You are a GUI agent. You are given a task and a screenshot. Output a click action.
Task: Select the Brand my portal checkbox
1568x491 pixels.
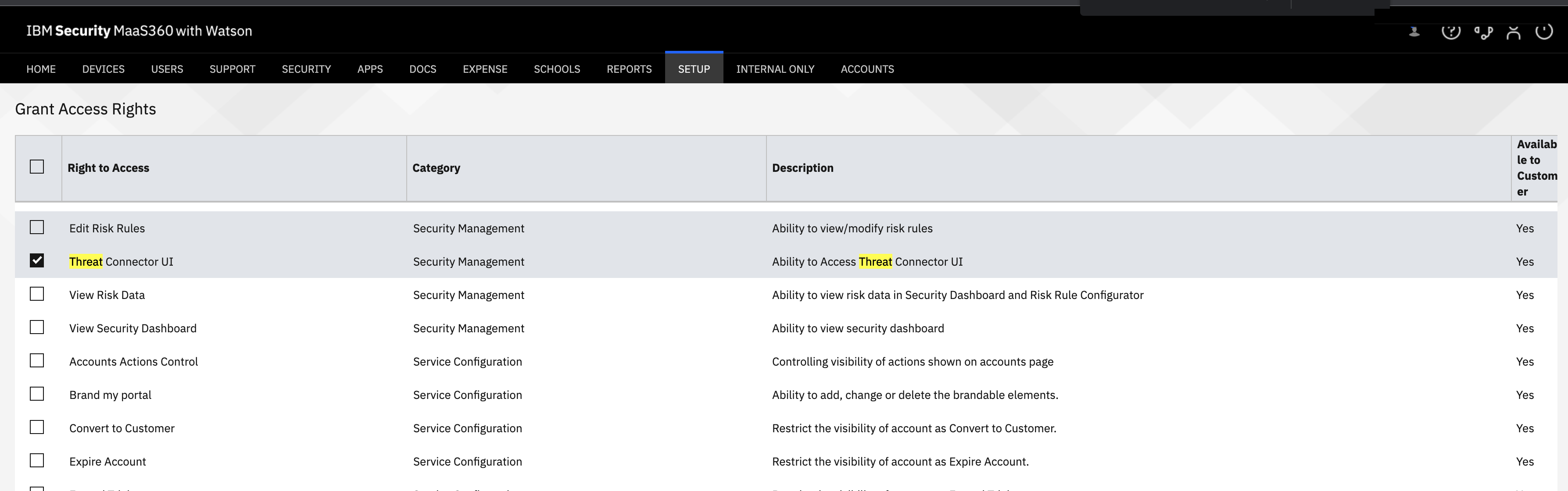coord(36,394)
